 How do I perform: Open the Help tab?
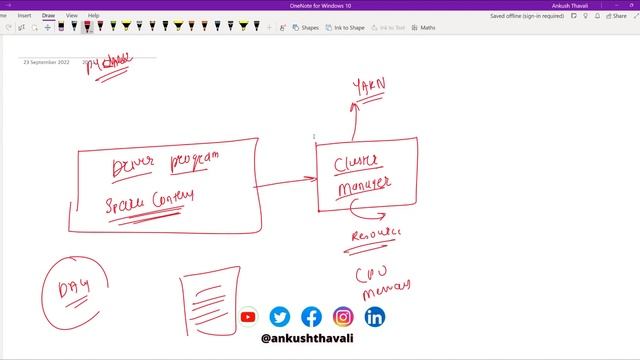coord(93,16)
